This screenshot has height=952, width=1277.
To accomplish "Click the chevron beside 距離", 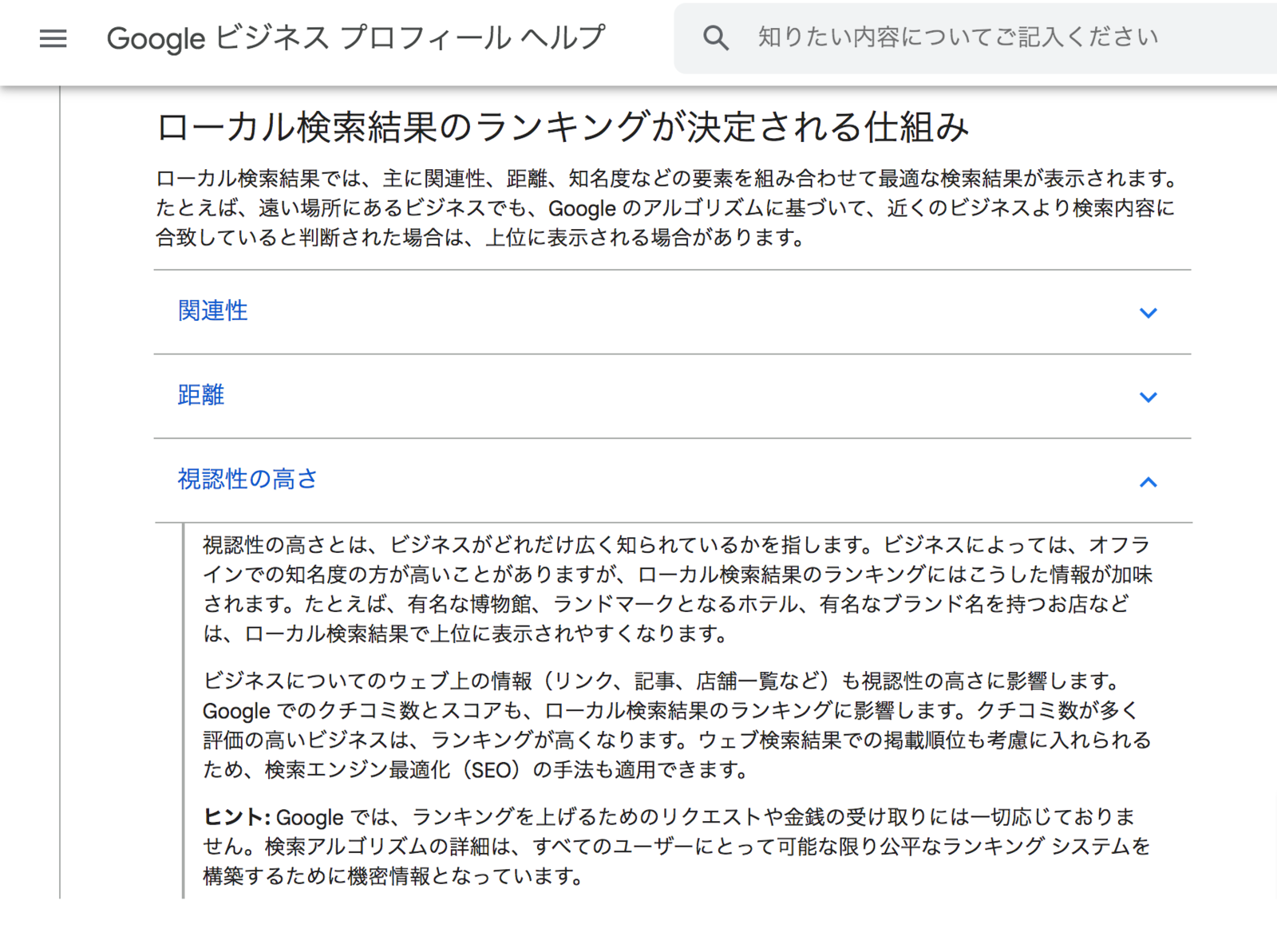I will coord(1148,397).
